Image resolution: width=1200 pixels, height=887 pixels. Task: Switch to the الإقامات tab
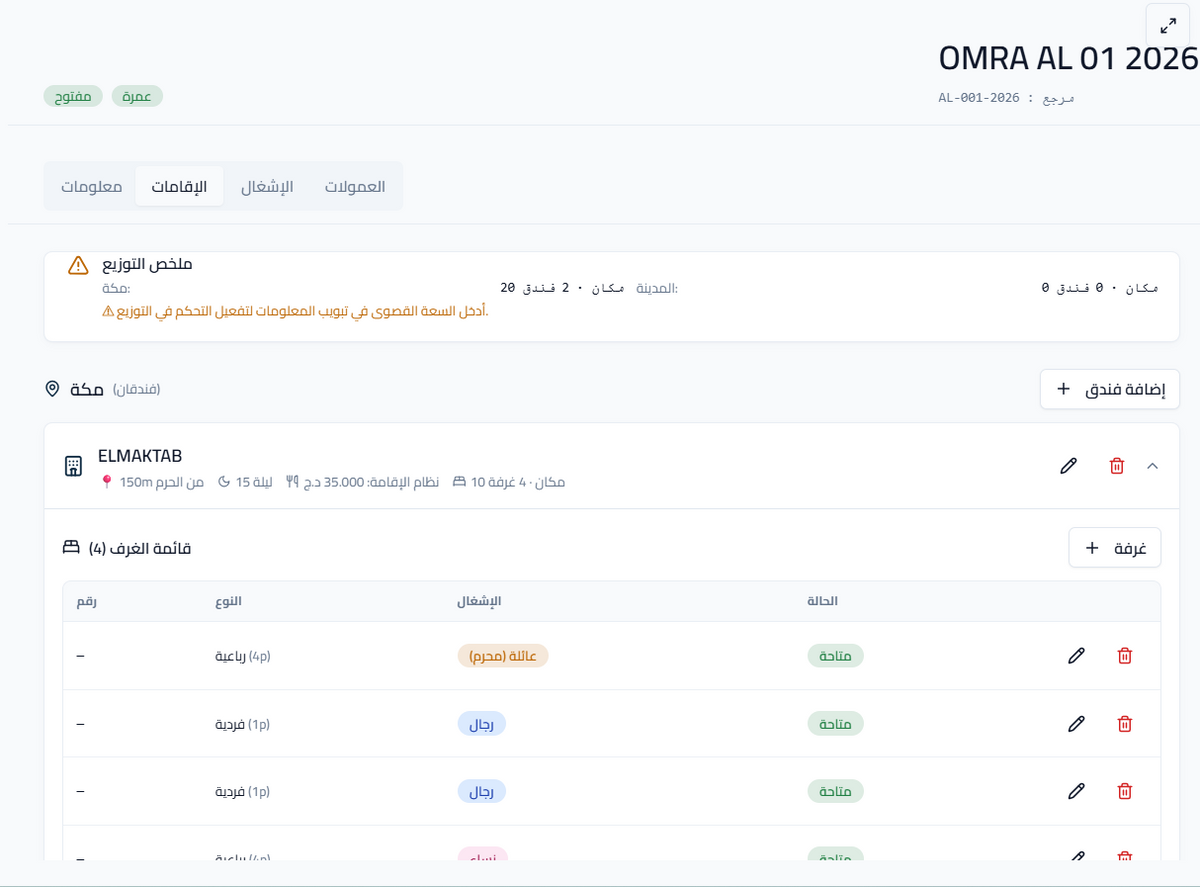click(179, 187)
